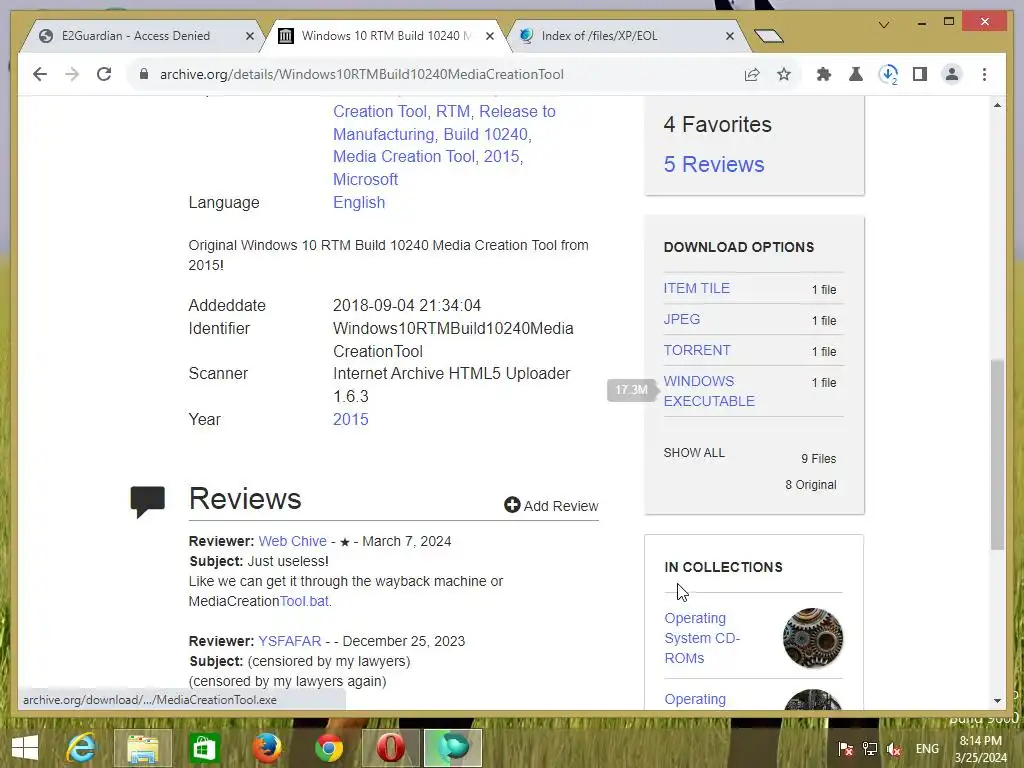Click the Build 10240 topic link
This screenshot has width=1024, height=768.
pos(485,134)
